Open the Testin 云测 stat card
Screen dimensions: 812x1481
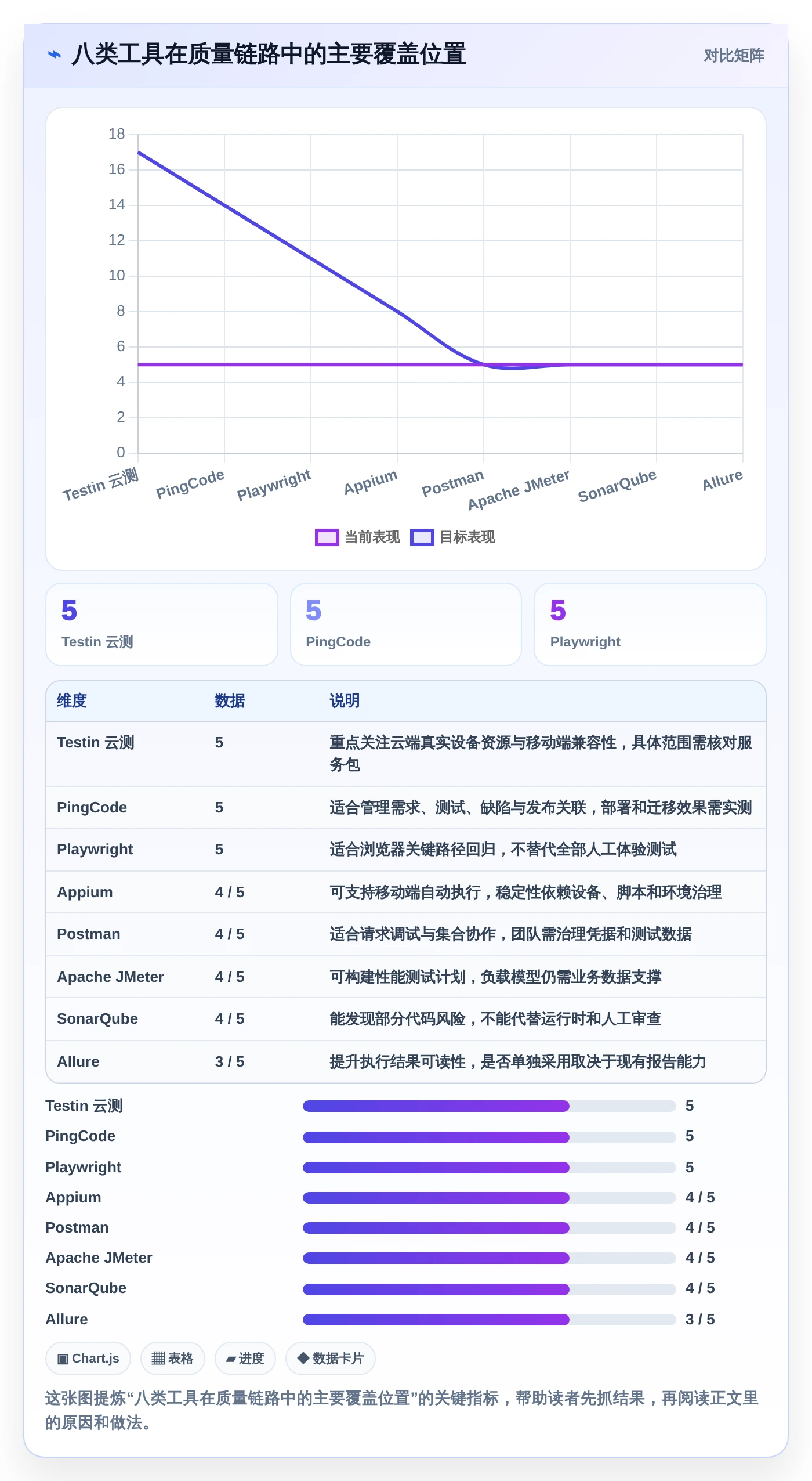point(162,624)
